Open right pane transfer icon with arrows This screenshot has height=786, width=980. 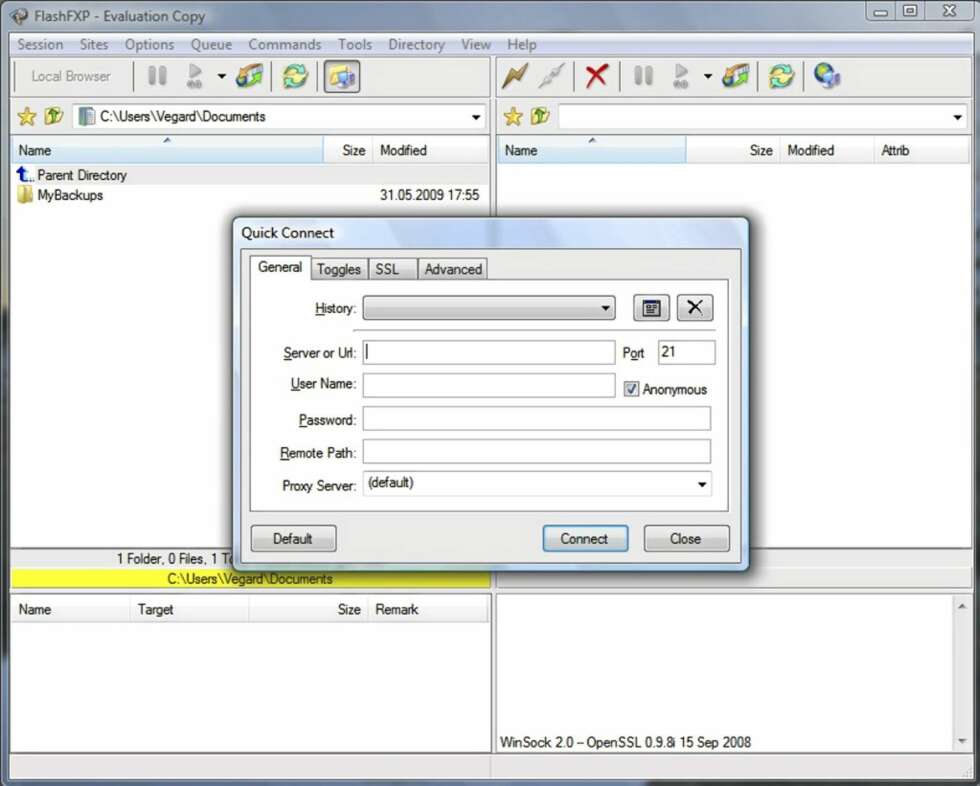coord(736,76)
